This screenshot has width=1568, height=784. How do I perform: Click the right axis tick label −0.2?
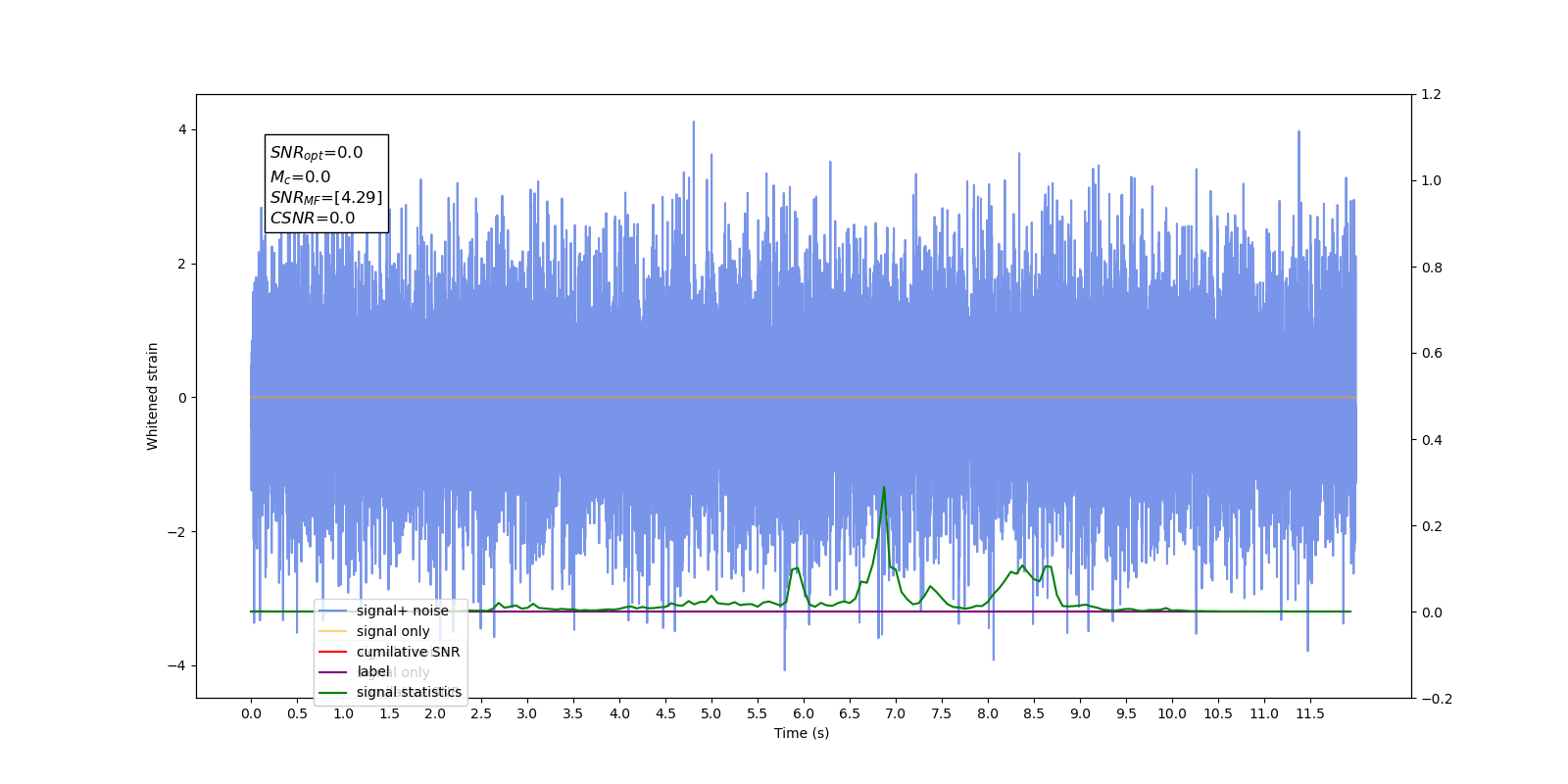(1437, 699)
